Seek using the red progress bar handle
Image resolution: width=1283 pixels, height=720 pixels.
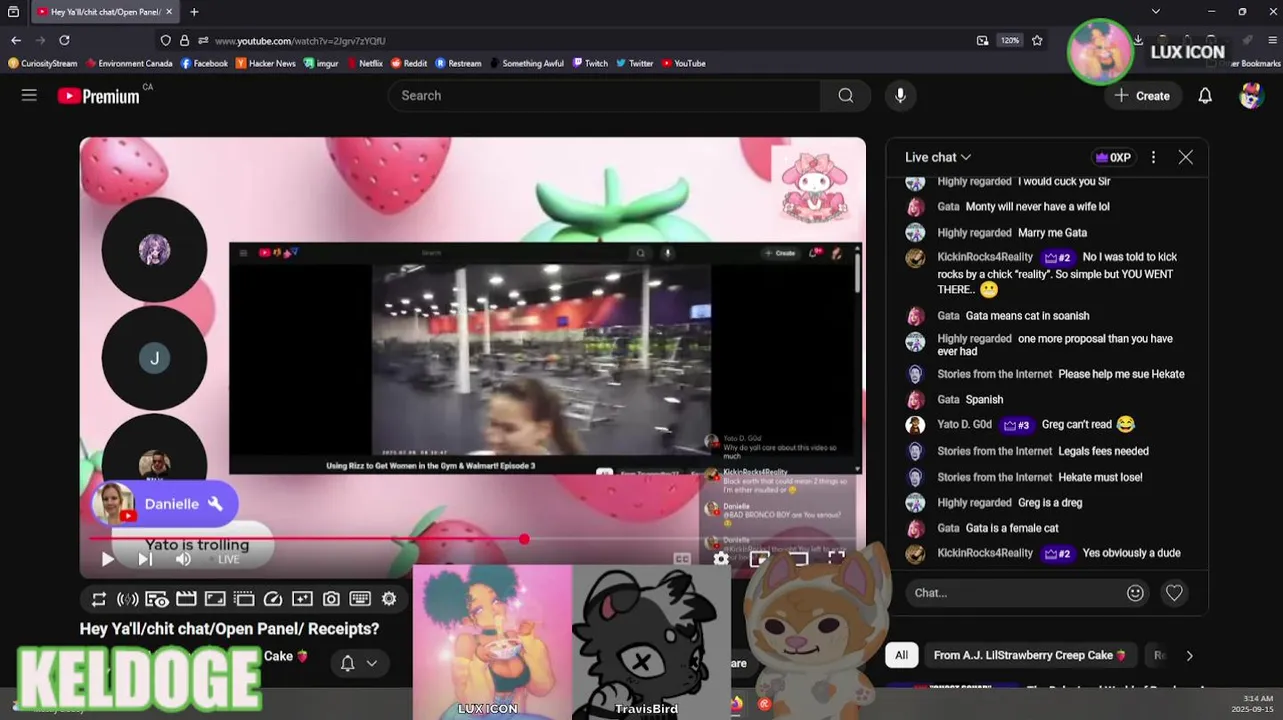click(x=524, y=539)
